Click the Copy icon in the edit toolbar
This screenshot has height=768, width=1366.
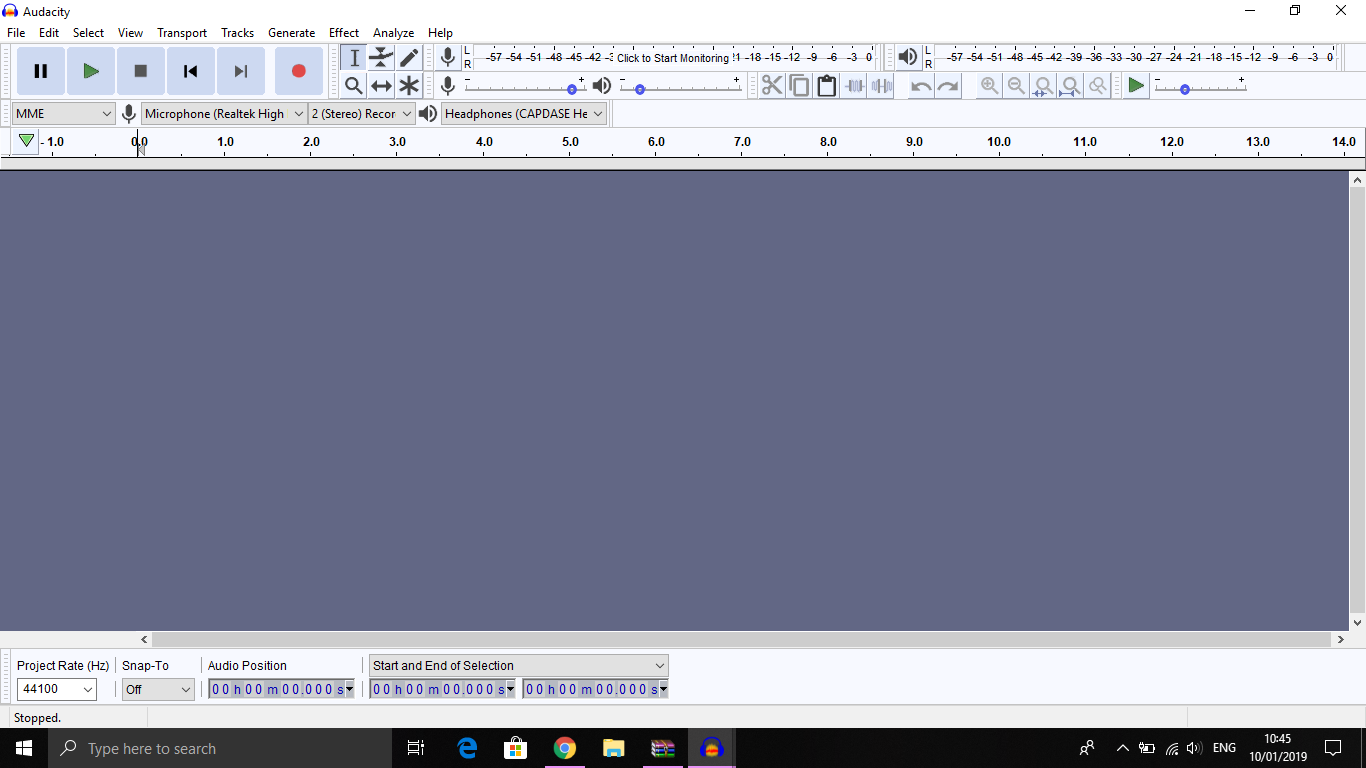(x=799, y=86)
